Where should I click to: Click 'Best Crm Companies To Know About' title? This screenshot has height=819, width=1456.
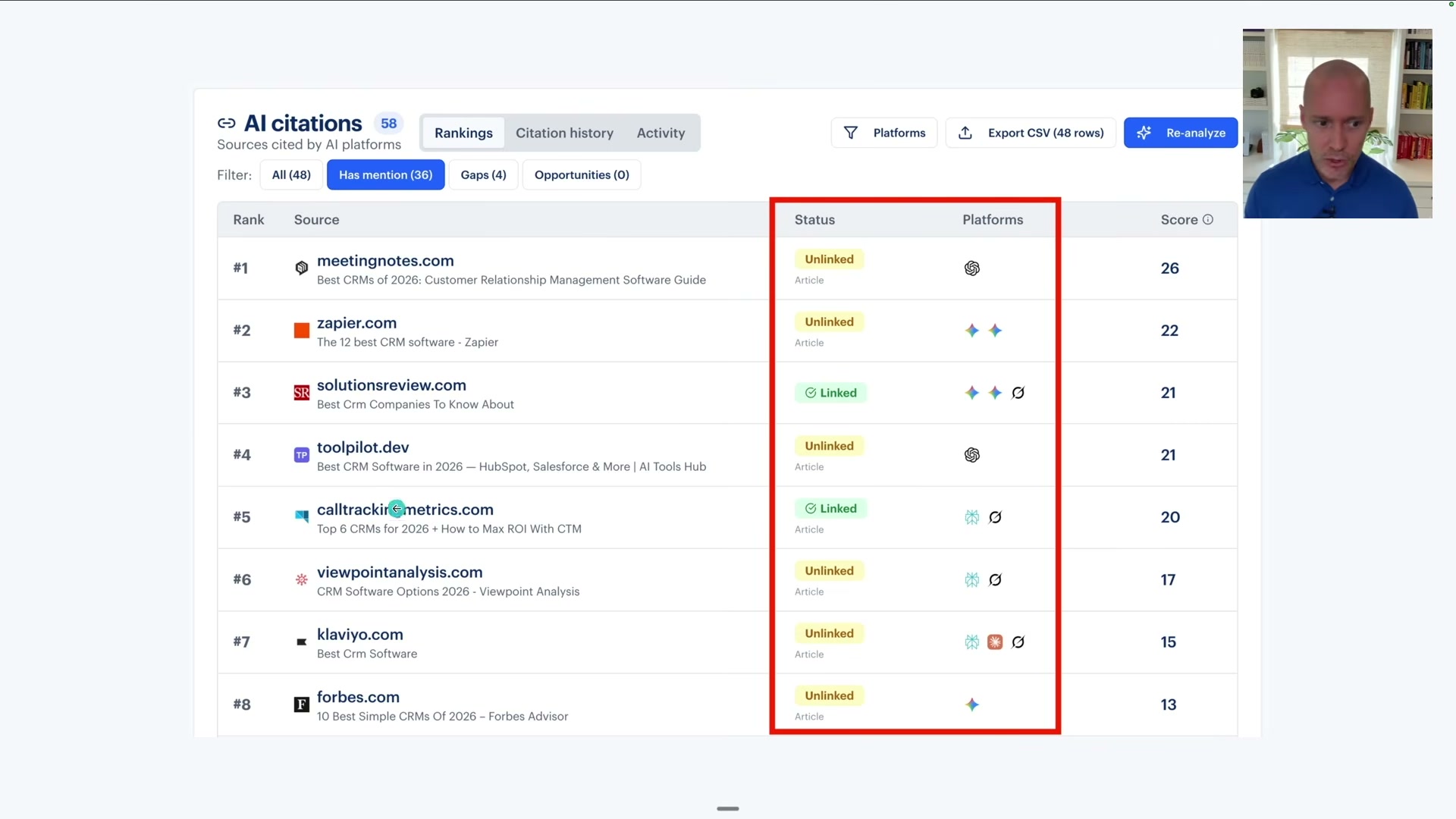coord(415,405)
